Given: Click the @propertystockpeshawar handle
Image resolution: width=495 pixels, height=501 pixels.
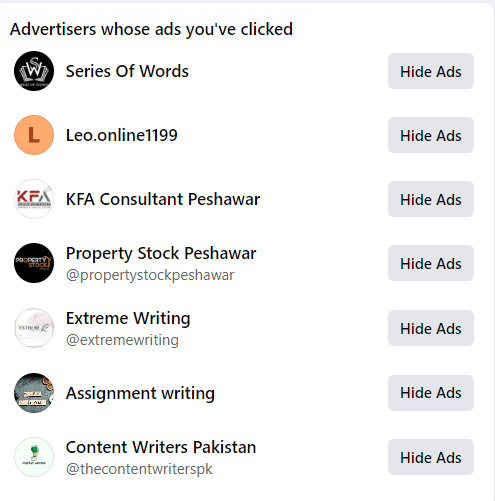Looking at the screenshot, I should tap(150, 275).
